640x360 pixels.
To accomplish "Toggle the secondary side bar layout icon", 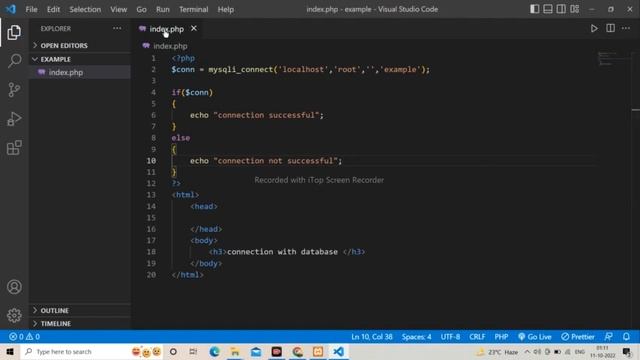I will click(x=561, y=9).
